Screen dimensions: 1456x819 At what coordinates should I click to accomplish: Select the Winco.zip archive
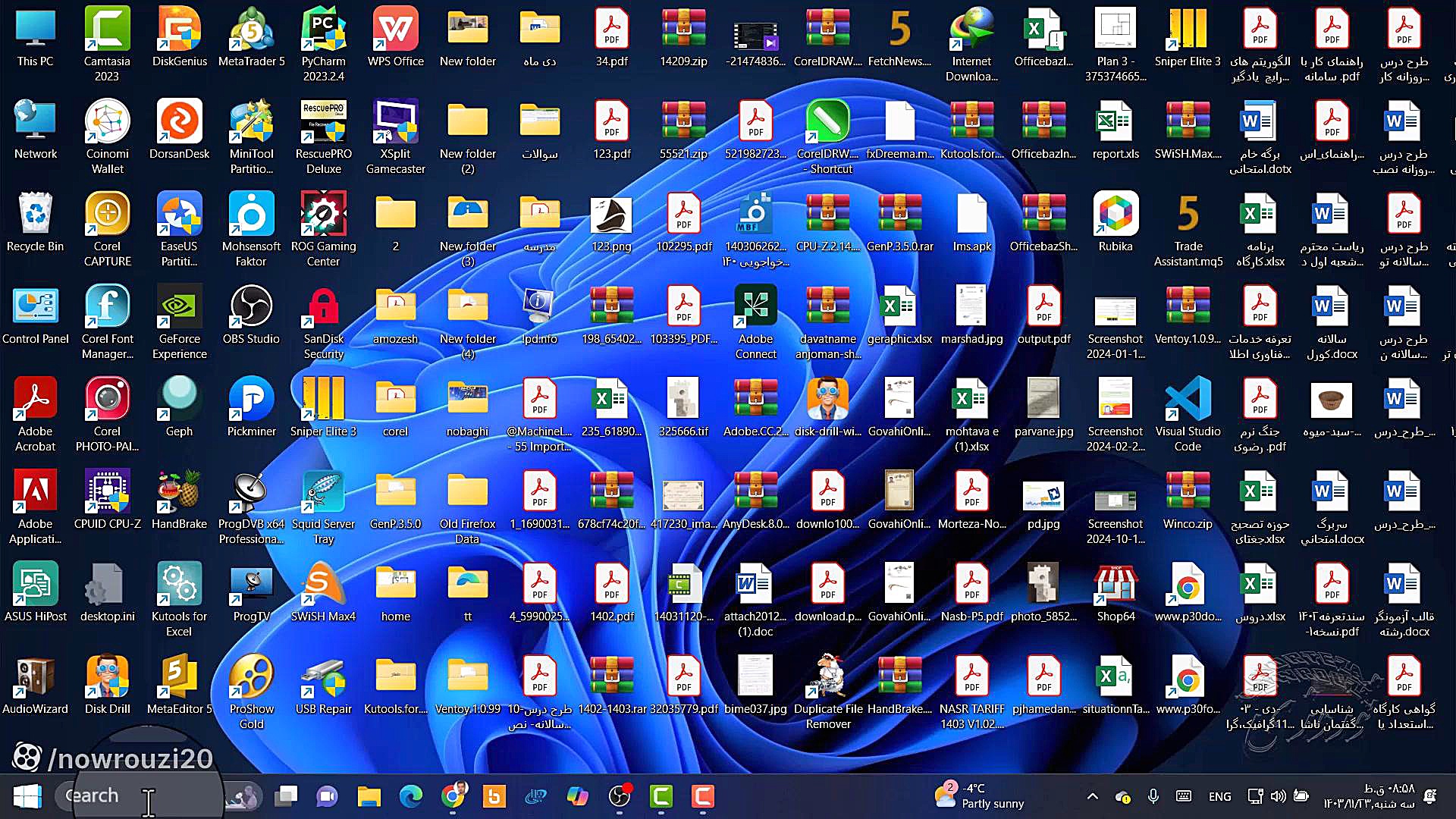click(1188, 500)
